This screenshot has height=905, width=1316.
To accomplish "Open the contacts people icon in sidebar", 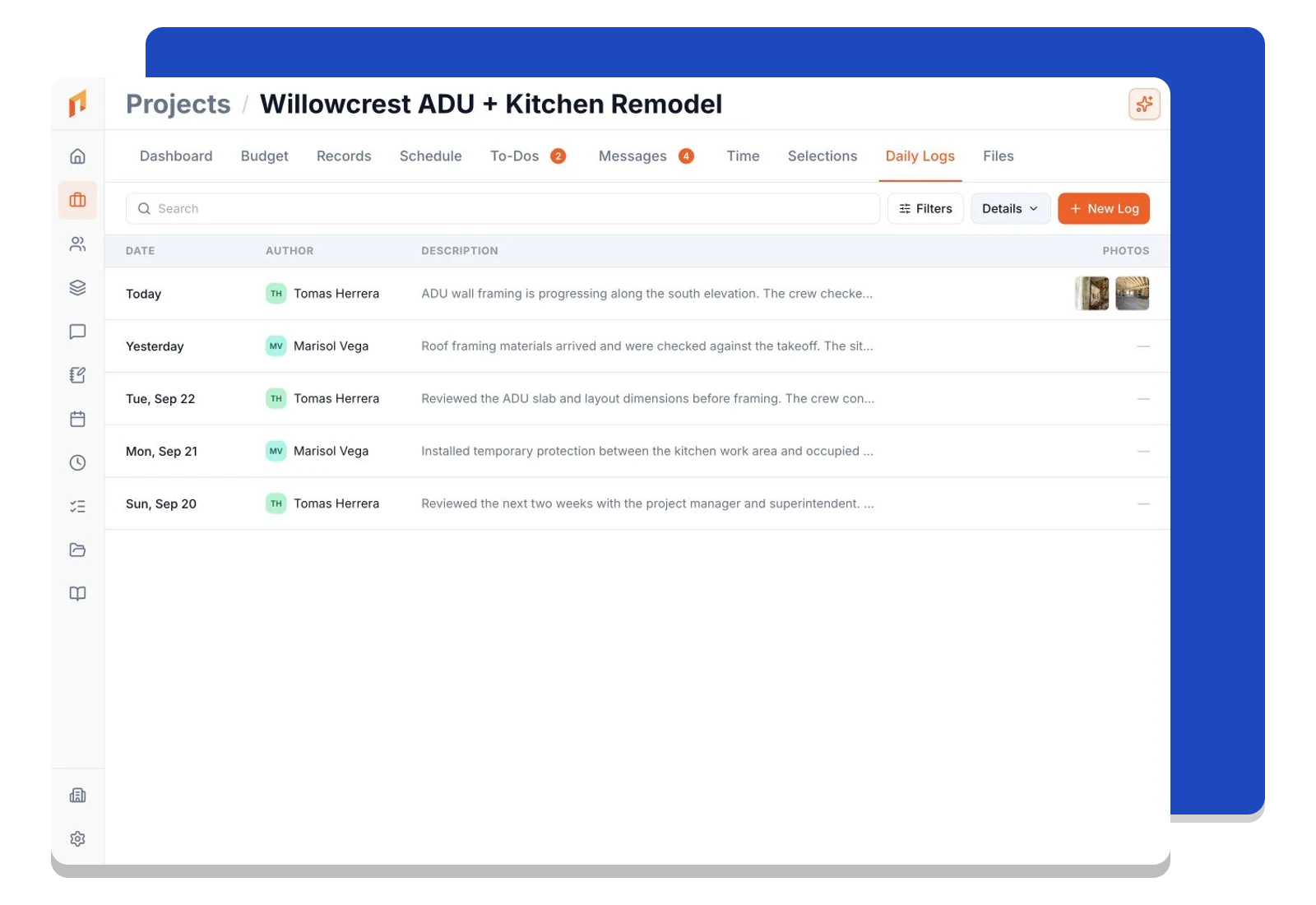I will [x=77, y=244].
